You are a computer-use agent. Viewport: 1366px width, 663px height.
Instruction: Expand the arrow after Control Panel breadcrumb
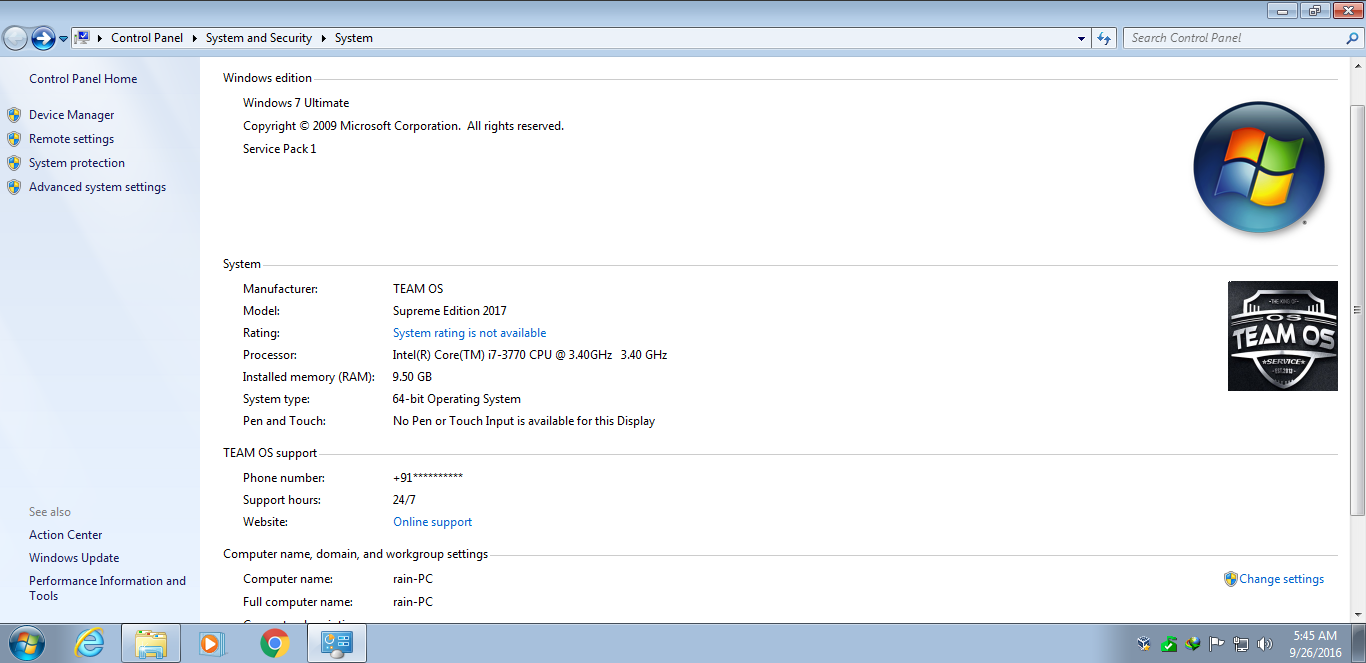194,38
